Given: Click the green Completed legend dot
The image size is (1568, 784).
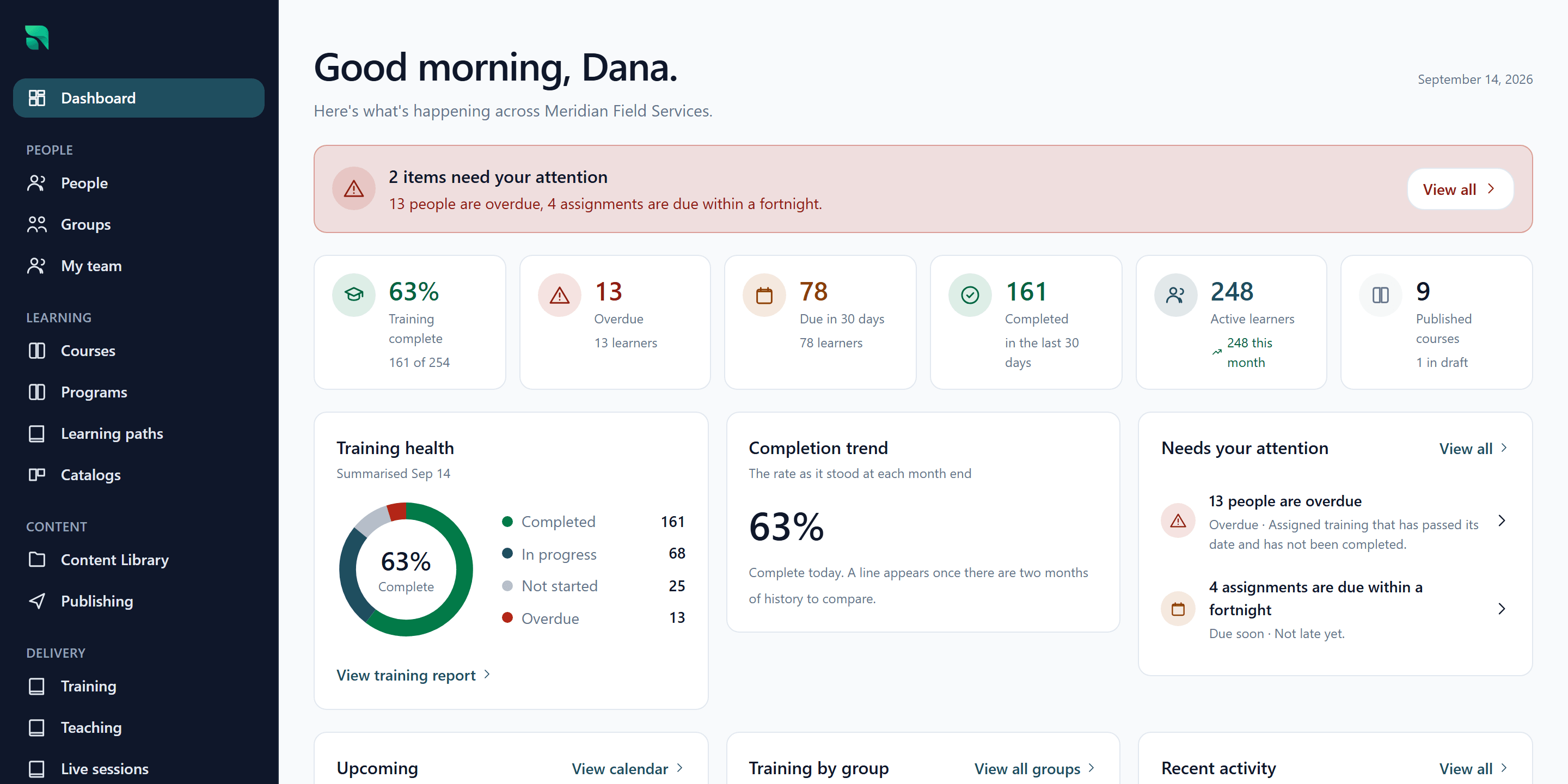Looking at the screenshot, I should [x=507, y=522].
